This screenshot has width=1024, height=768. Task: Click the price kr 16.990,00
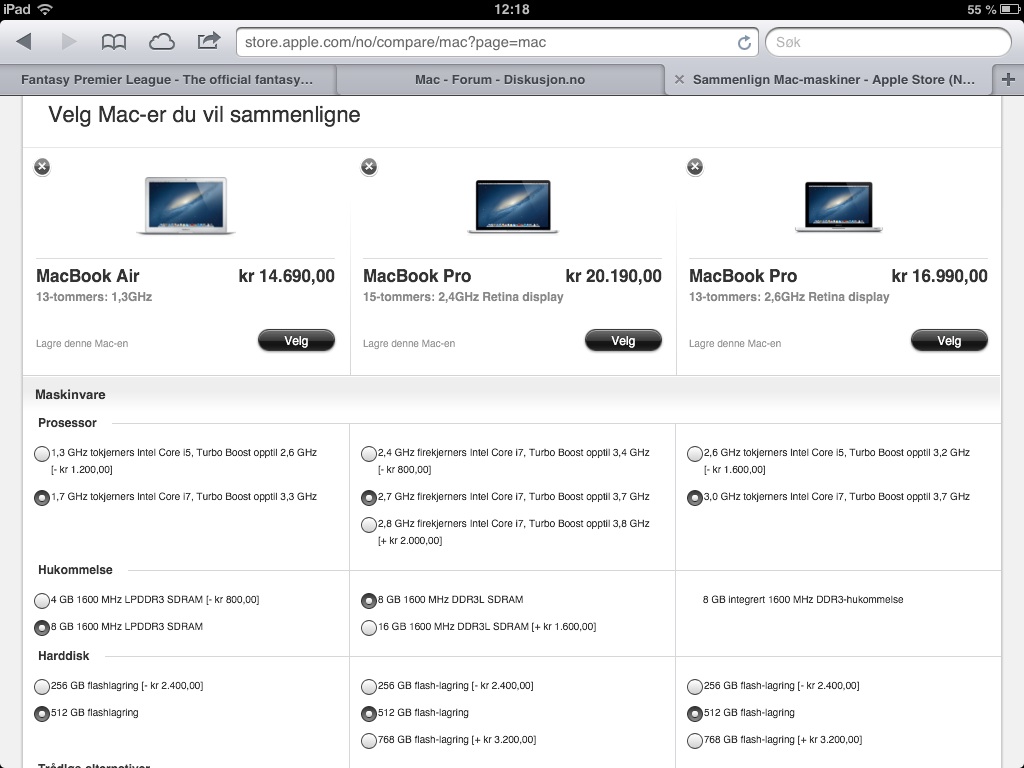click(x=939, y=276)
